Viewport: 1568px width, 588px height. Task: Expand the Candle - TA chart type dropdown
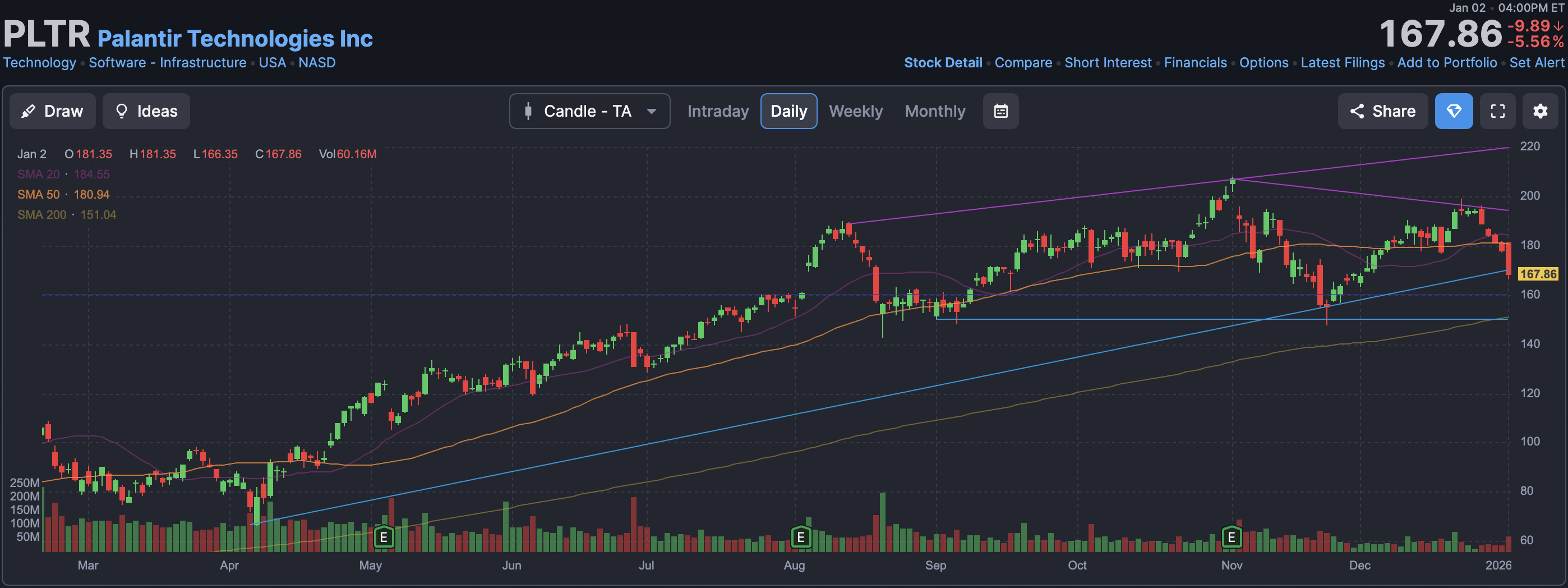click(589, 112)
